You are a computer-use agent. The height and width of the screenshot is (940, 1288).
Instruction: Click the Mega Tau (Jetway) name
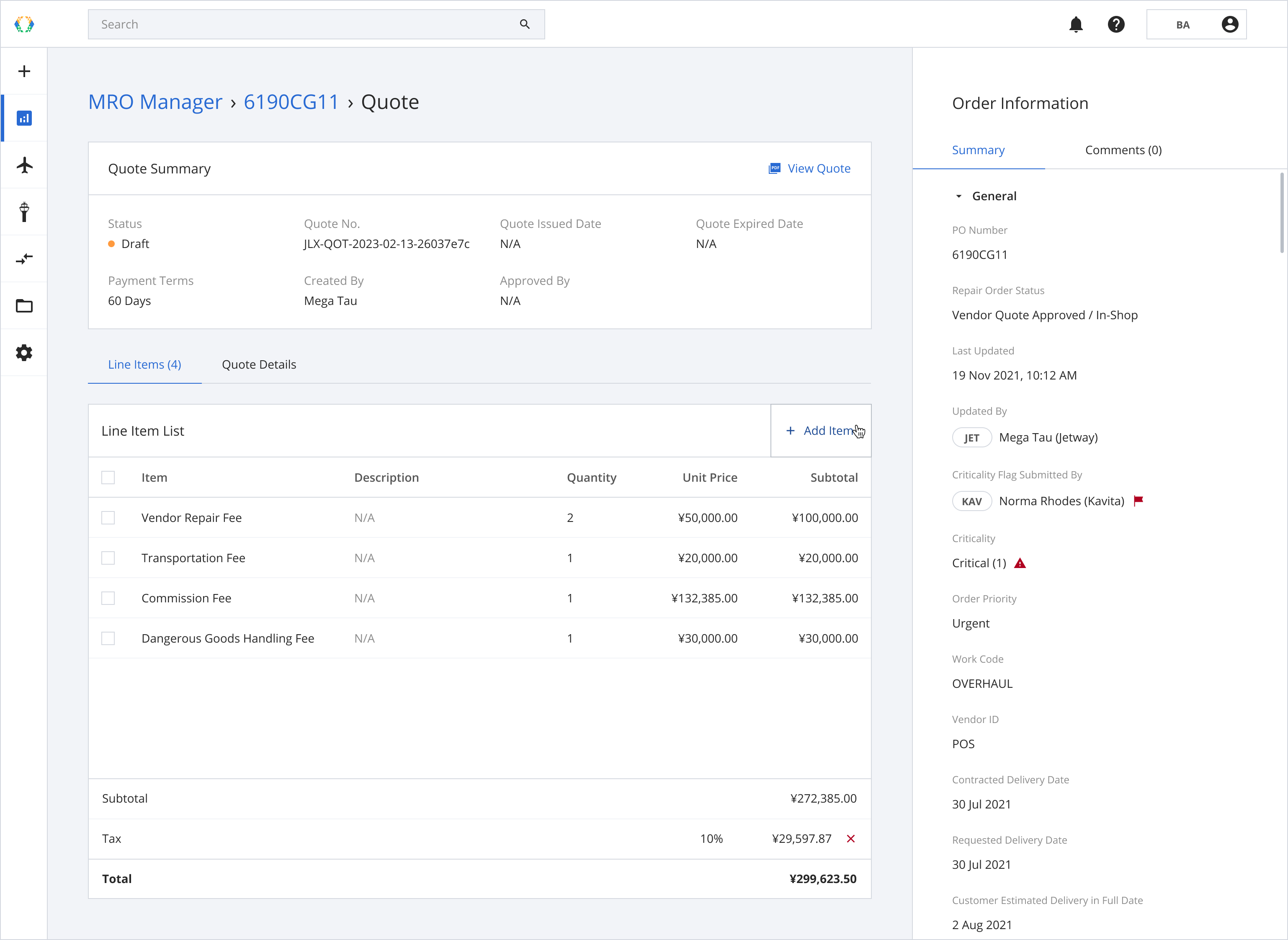pyautogui.click(x=1048, y=438)
